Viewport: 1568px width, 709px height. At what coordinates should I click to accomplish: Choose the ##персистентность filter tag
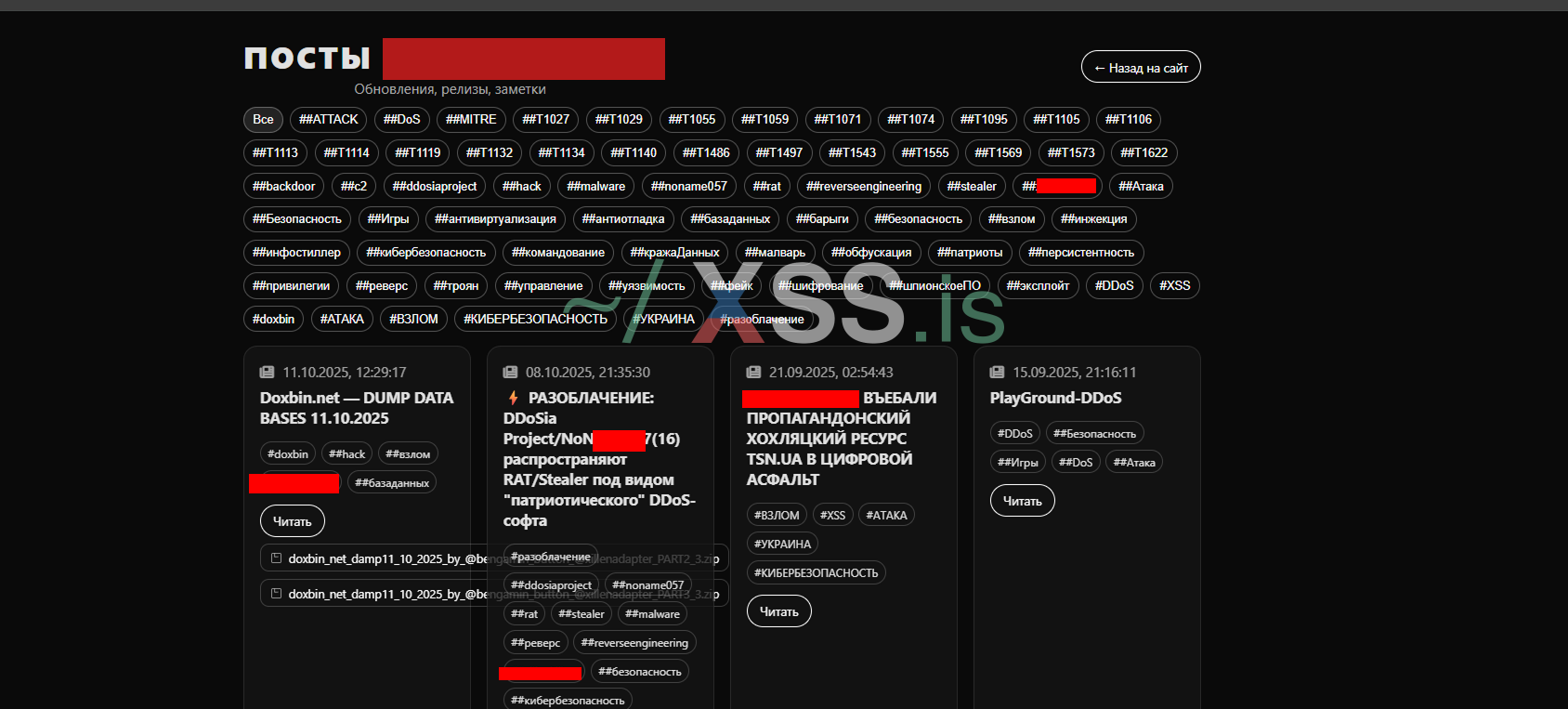1081,252
